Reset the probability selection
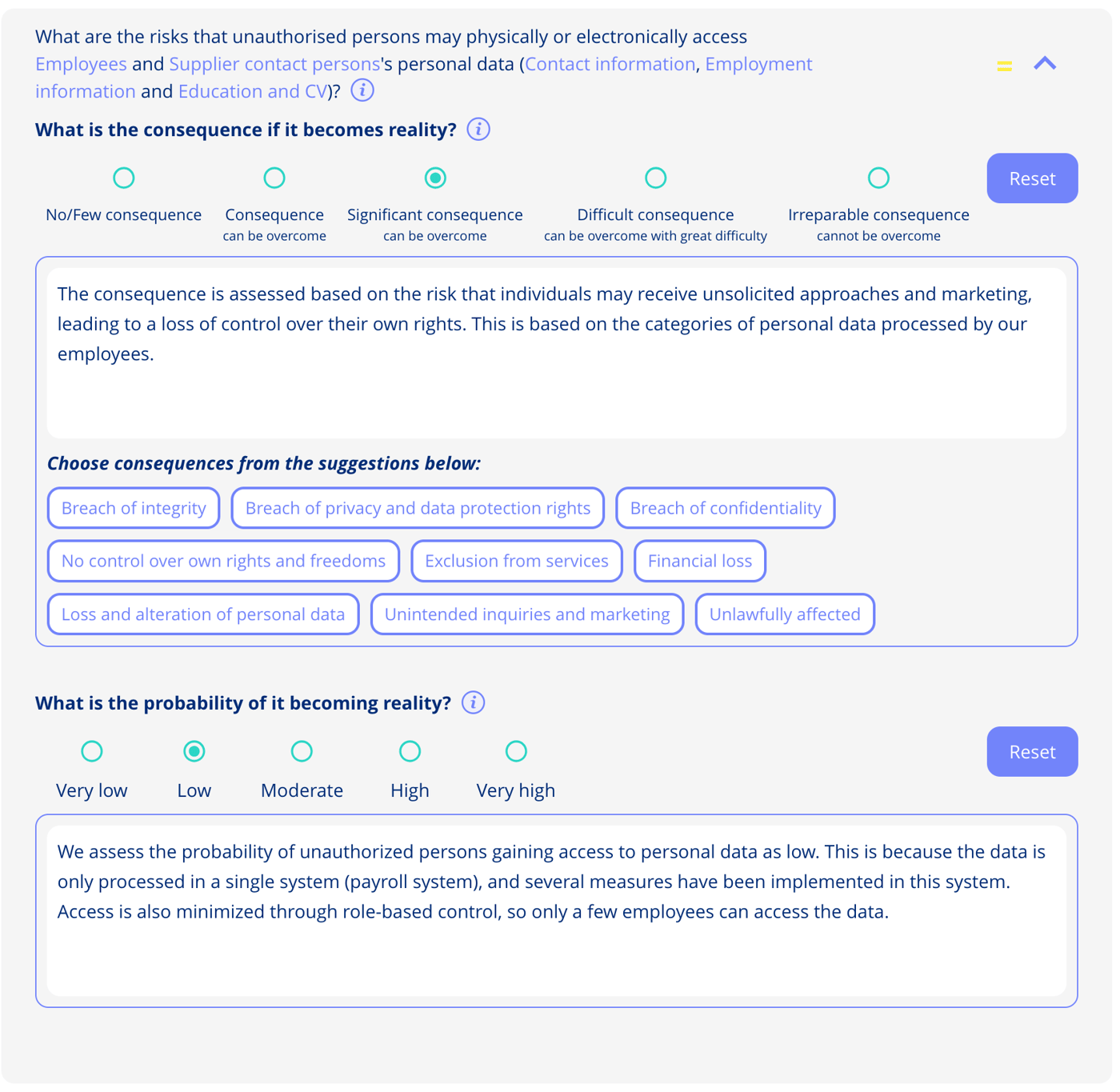 click(1032, 751)
